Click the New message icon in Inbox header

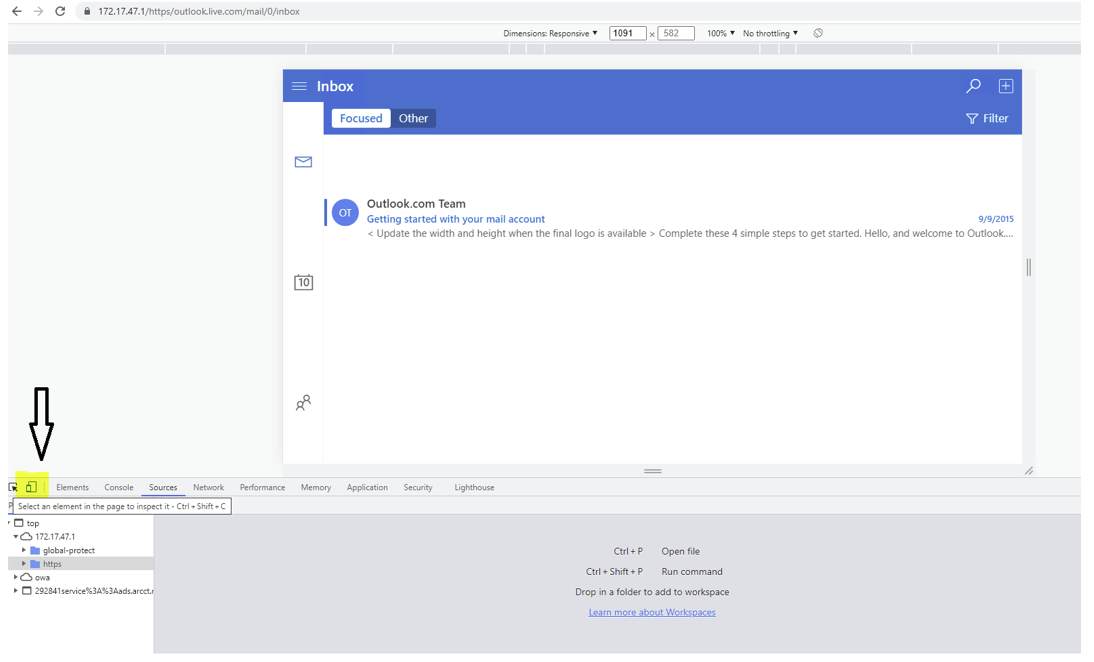1006,86
